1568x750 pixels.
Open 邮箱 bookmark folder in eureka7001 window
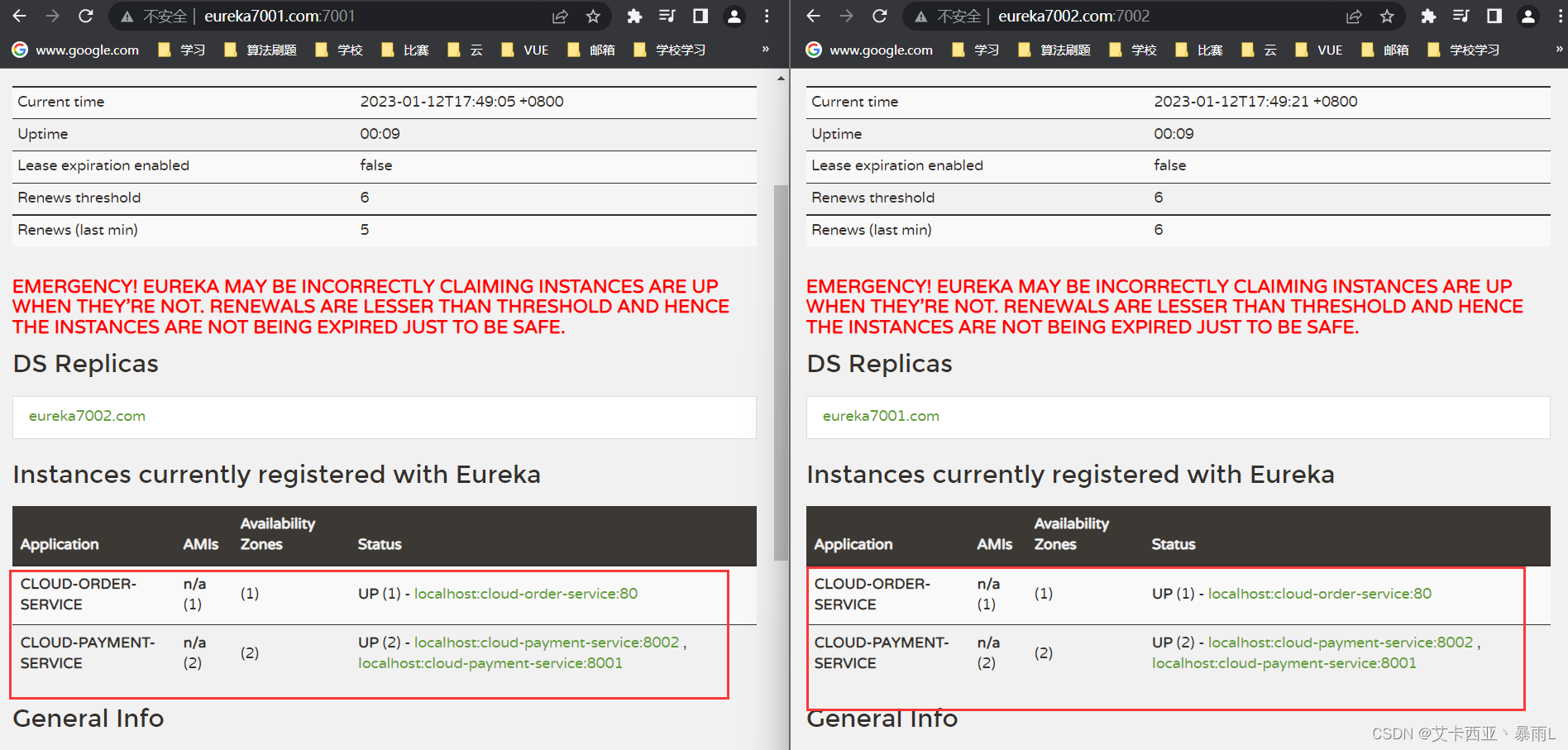[x=591, y=50]
